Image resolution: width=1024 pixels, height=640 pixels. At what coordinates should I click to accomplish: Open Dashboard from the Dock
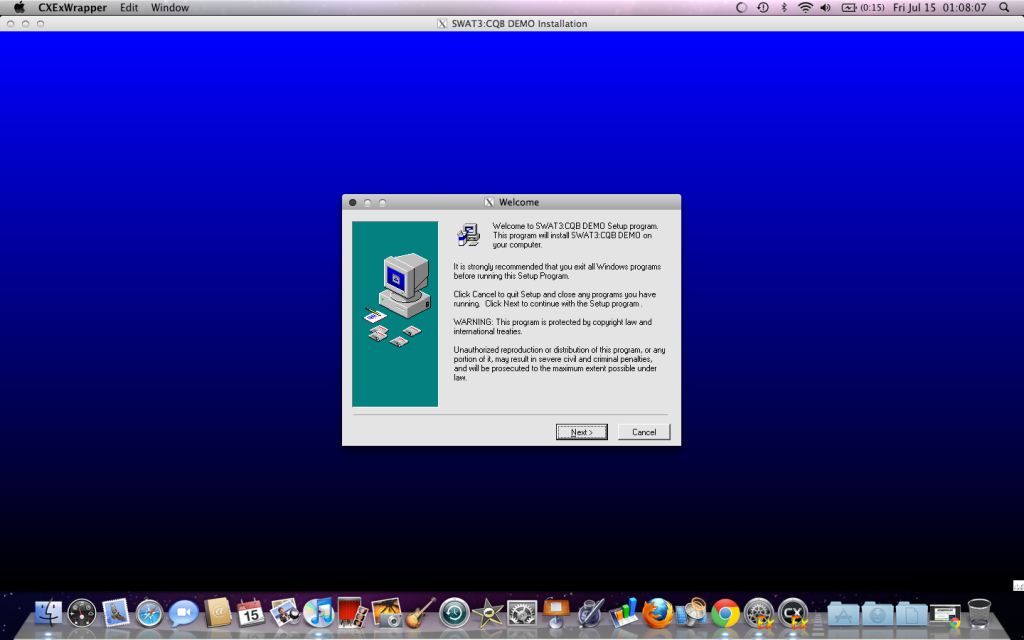point(82,614)
